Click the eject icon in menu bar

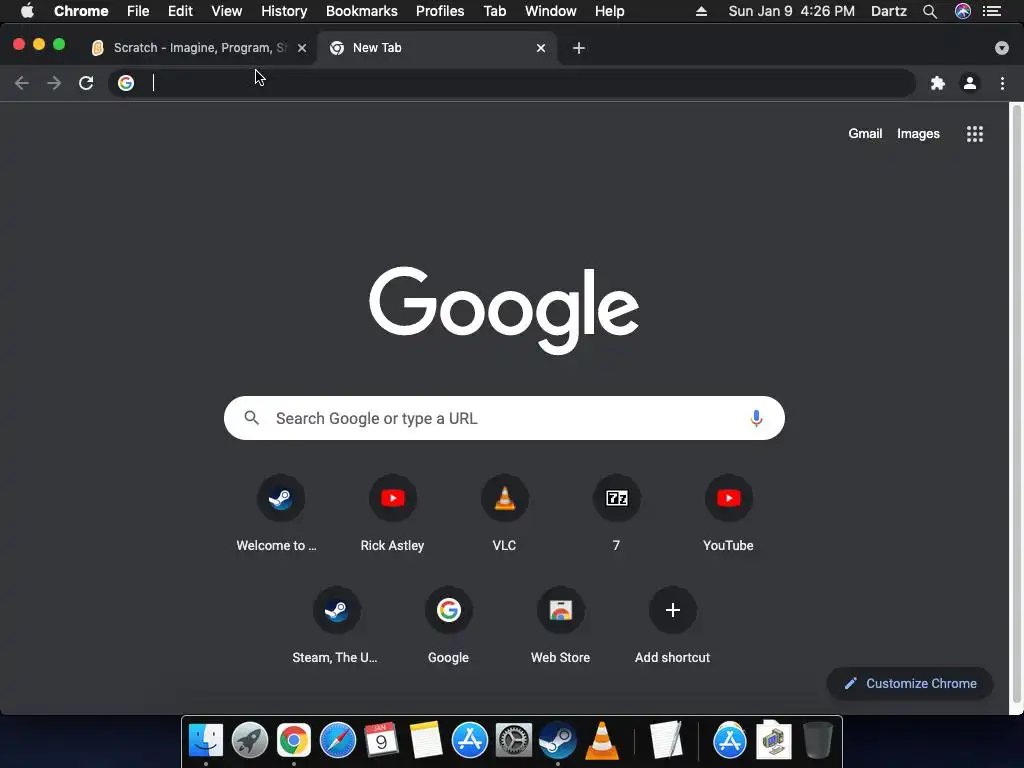coord(701,11)
